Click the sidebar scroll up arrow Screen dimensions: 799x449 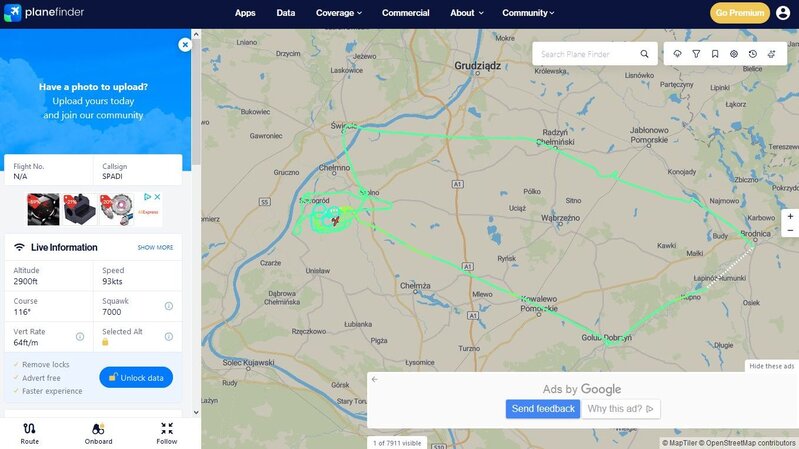(196, 35)
